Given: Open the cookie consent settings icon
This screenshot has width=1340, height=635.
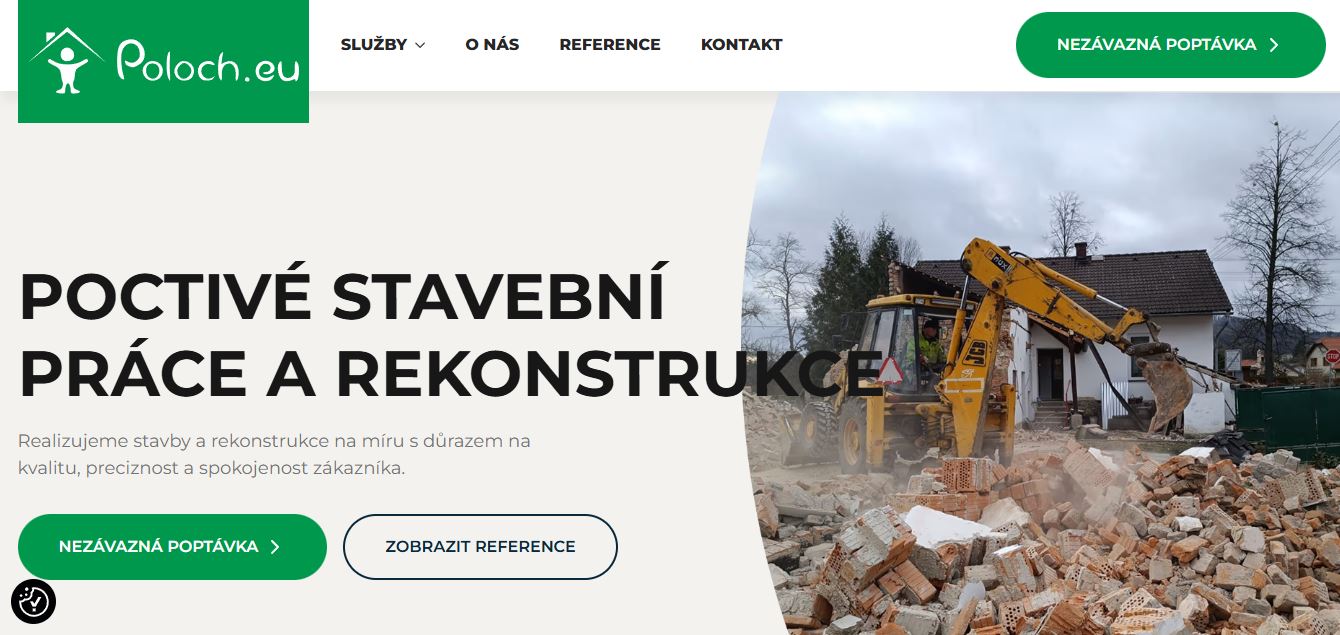Looking at the screenshot, I should 33,602.
